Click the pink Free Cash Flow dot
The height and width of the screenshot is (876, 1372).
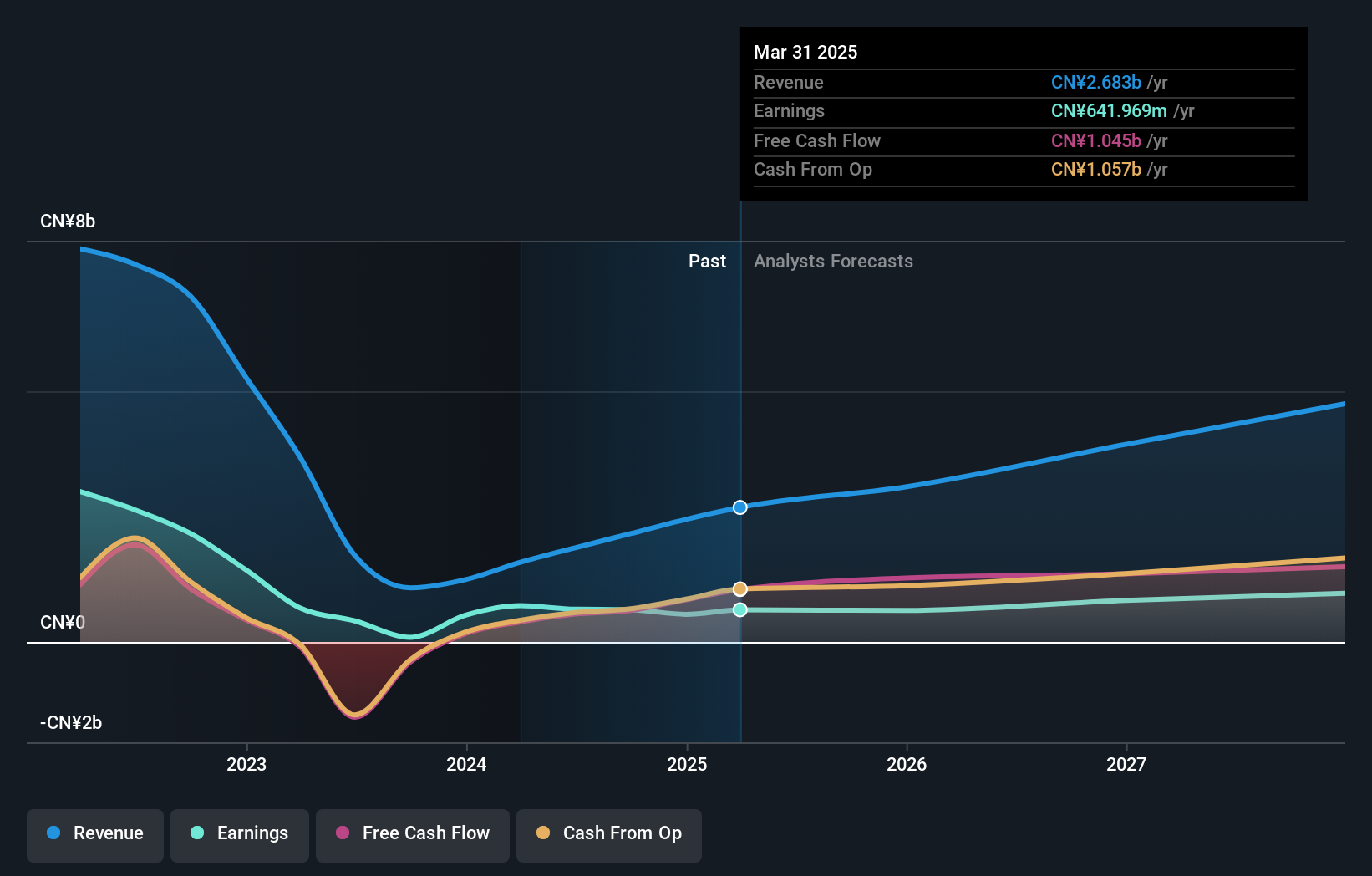(343, 833)
